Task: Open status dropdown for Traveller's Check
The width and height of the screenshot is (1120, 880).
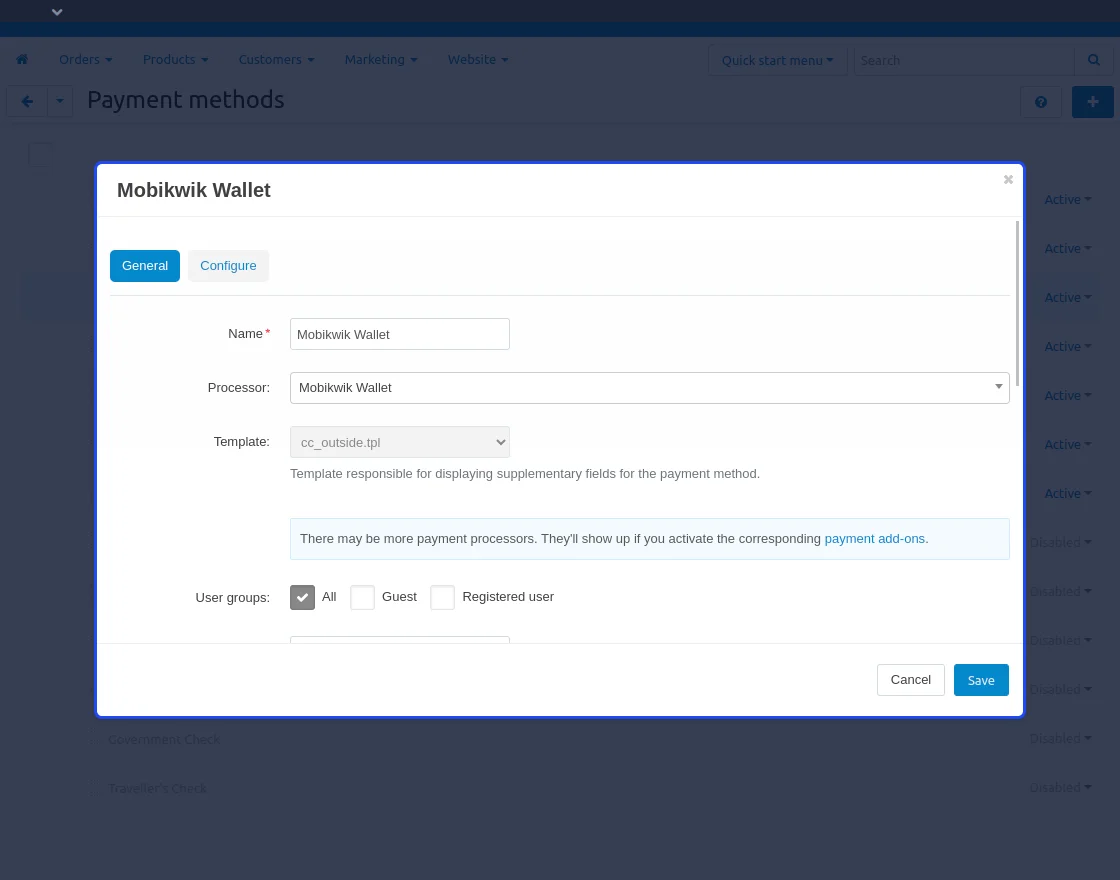Action: click(x=1060, y=787)
